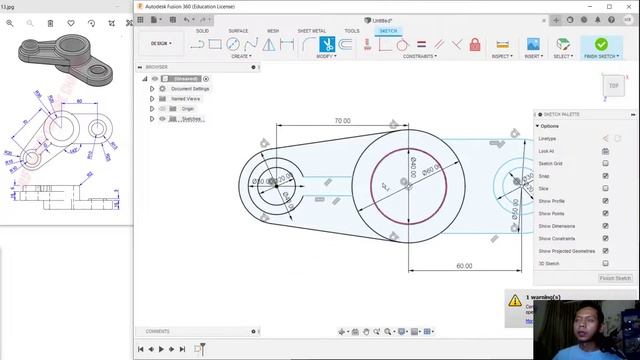The width and height of the screenshot is (640, 360).
Task: Jump to the timeline beginning
Action: (140, 349)
